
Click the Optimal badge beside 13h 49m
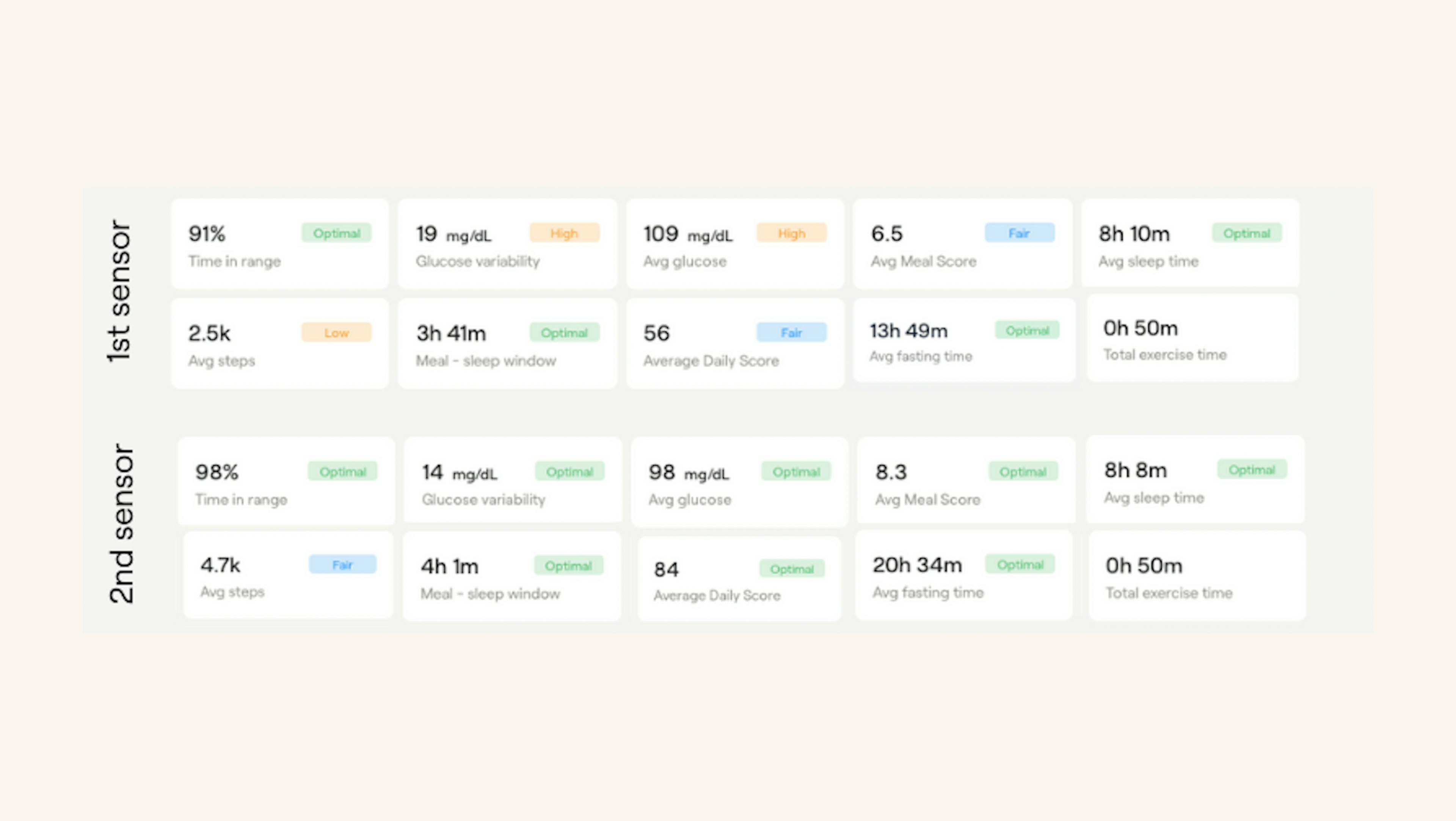(x=1028, y=330)
